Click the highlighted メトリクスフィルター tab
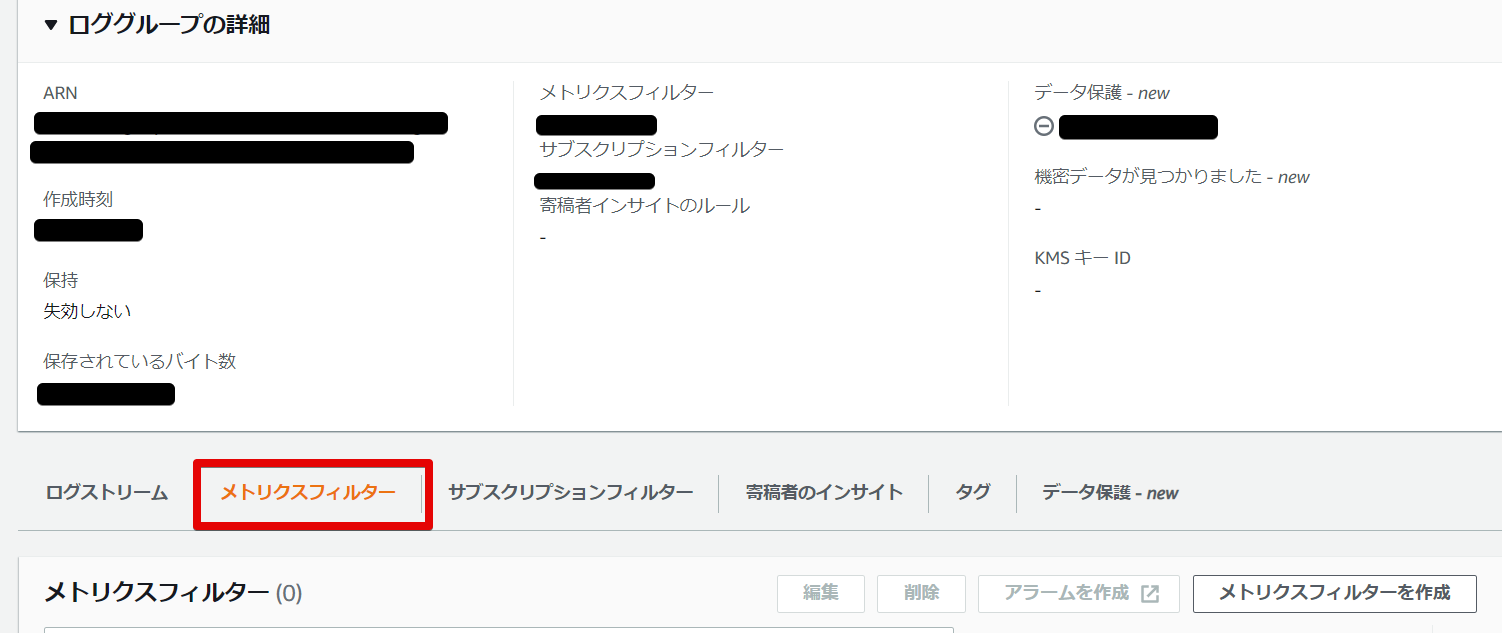 tap(312, 492)
